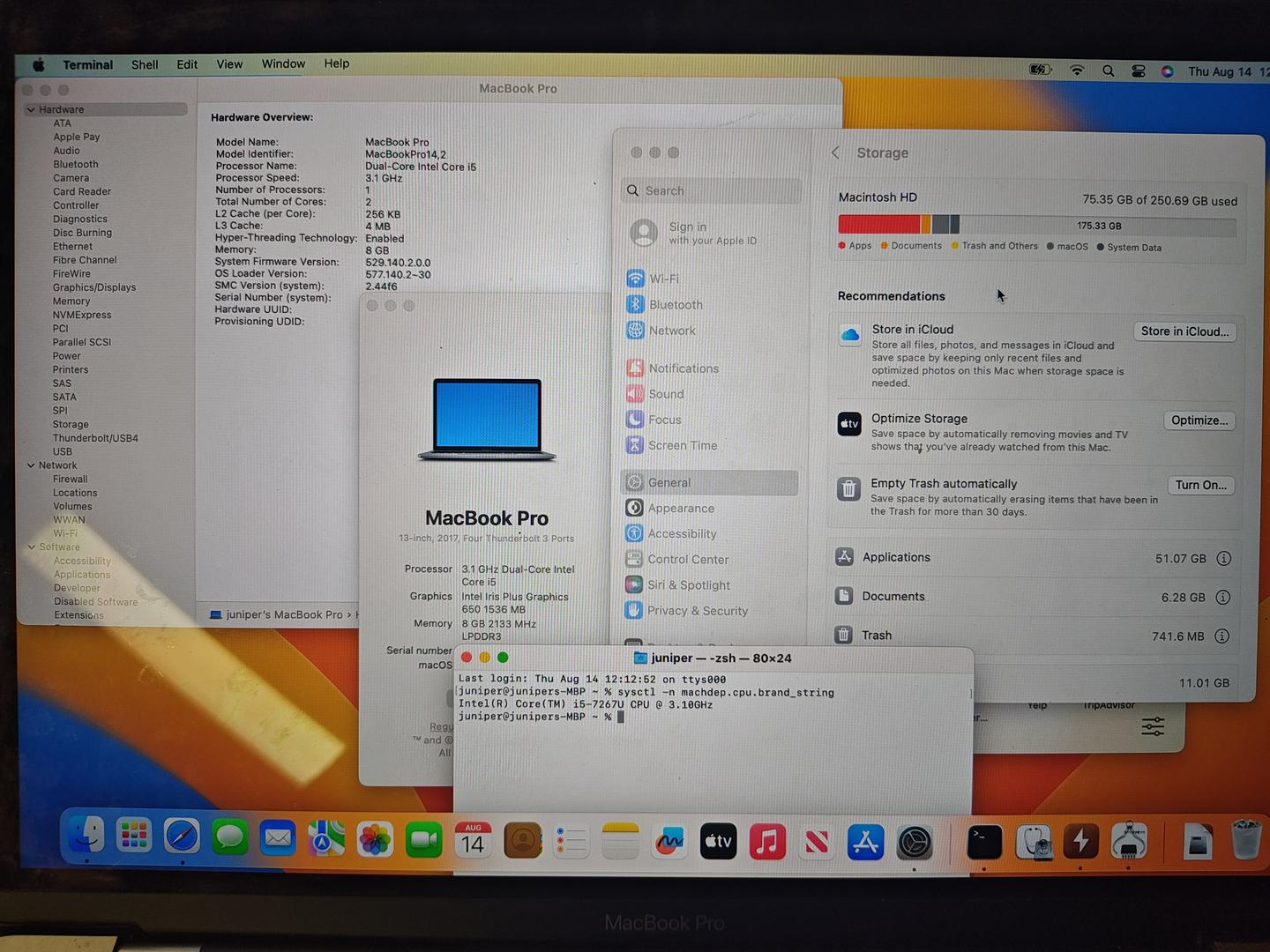This screenshot has height=952, width=1270.
Task: Click the Store in iCloud button
Action: 1184,331
